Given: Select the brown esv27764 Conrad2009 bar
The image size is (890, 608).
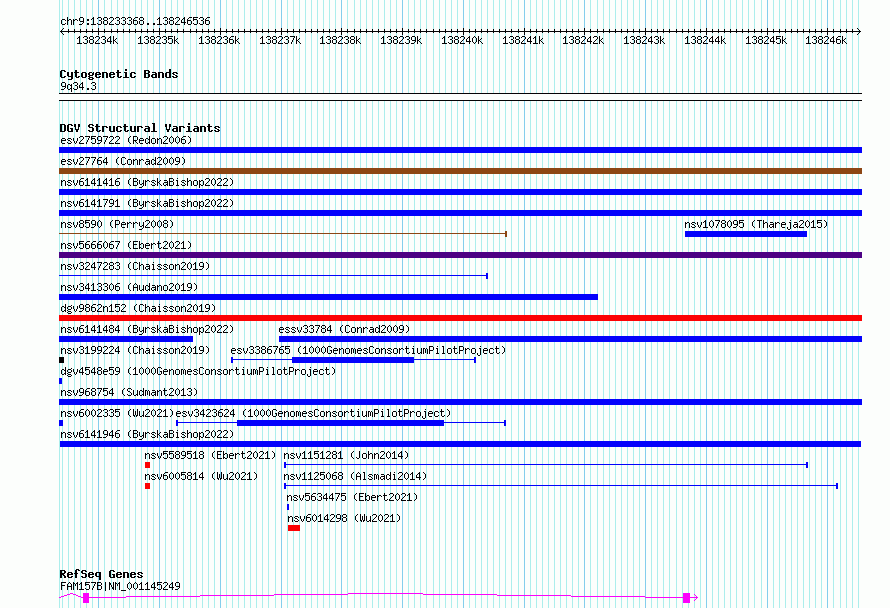Looking at the screenshot, I should [460, 171].
